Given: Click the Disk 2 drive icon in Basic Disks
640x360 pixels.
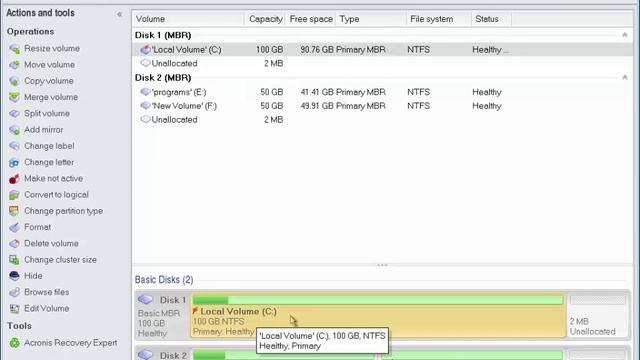Looking at the screenshot, I should tap(145, 355).
